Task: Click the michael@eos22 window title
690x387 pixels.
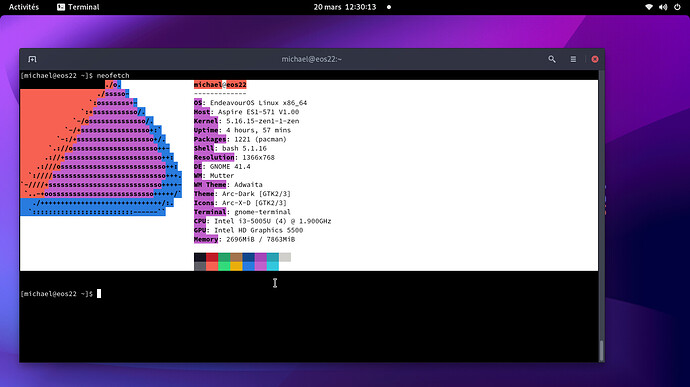Action: [x=312, y=59]
